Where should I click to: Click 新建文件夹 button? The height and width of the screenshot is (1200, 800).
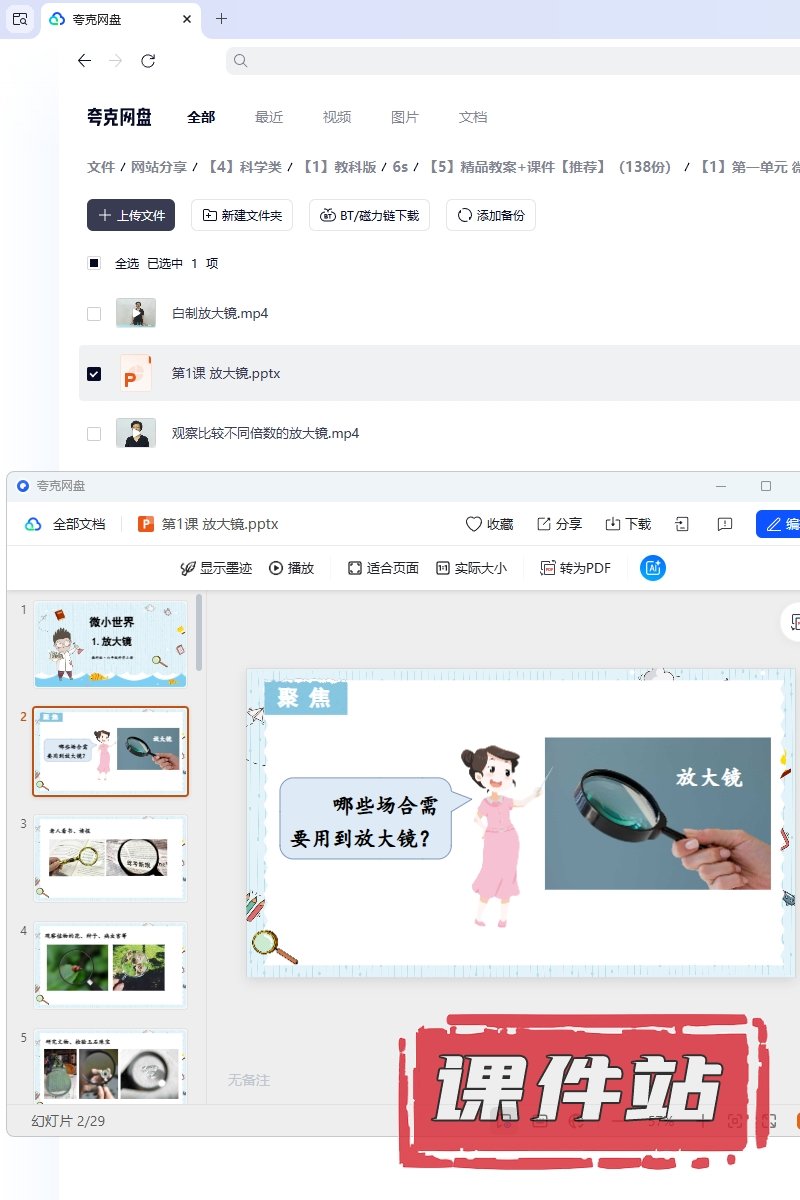(x=241, y=215)
